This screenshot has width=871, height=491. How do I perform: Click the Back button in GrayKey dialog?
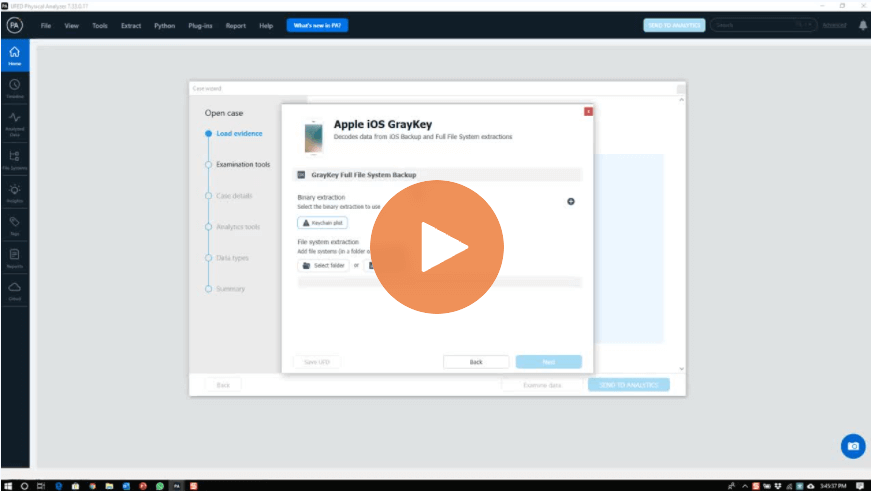476,362
